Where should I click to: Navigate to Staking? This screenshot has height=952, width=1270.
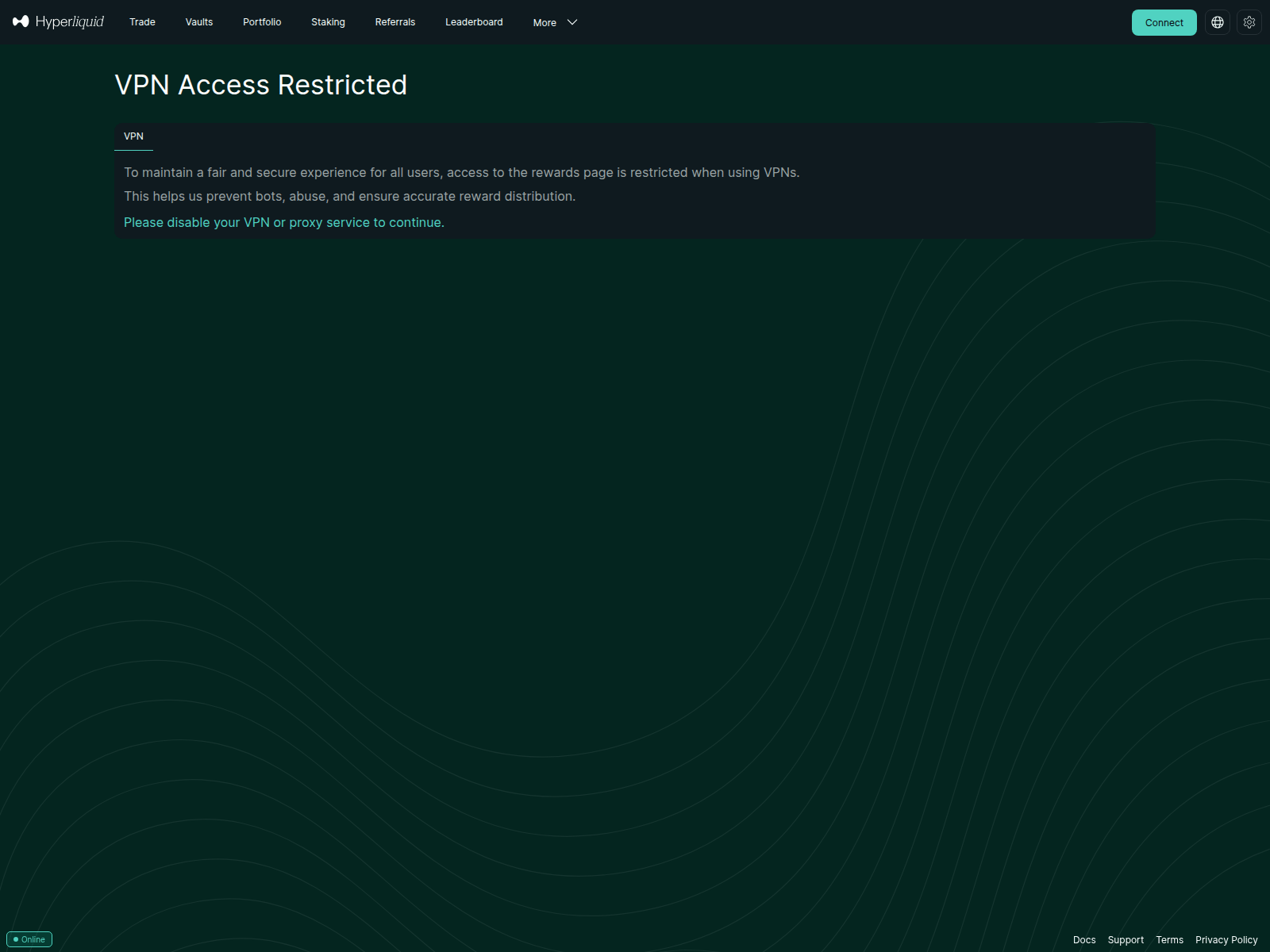tap(328, 22)
